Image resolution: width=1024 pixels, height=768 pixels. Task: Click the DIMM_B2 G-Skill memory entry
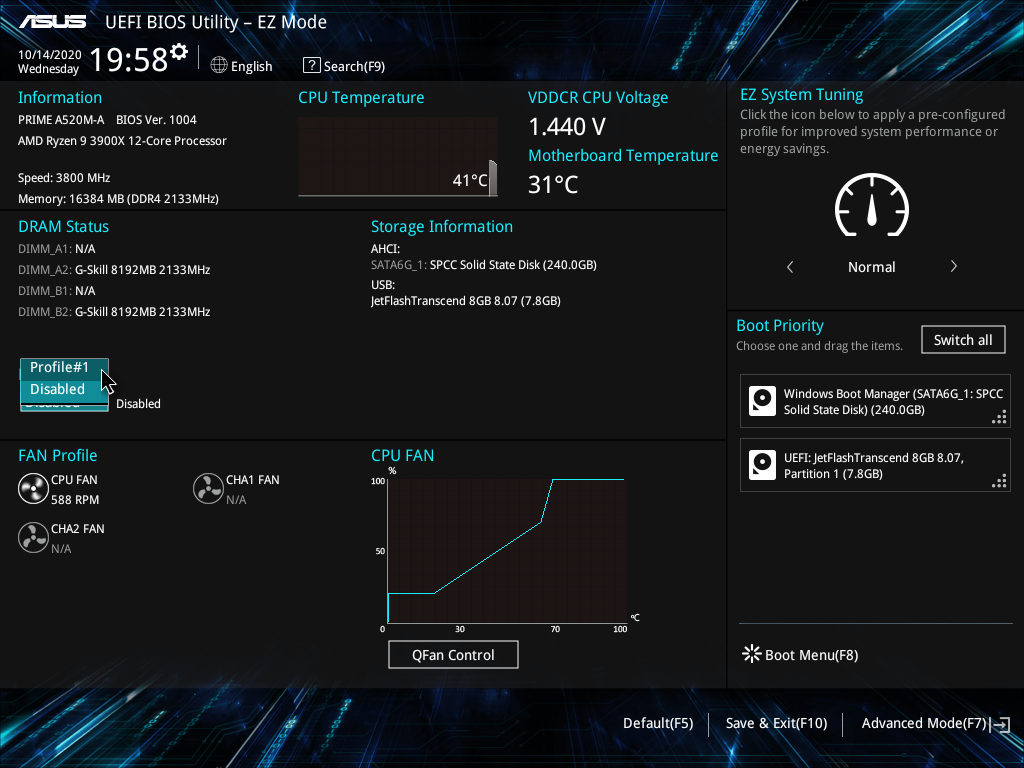pyautogui.click(x=114, y=312)
